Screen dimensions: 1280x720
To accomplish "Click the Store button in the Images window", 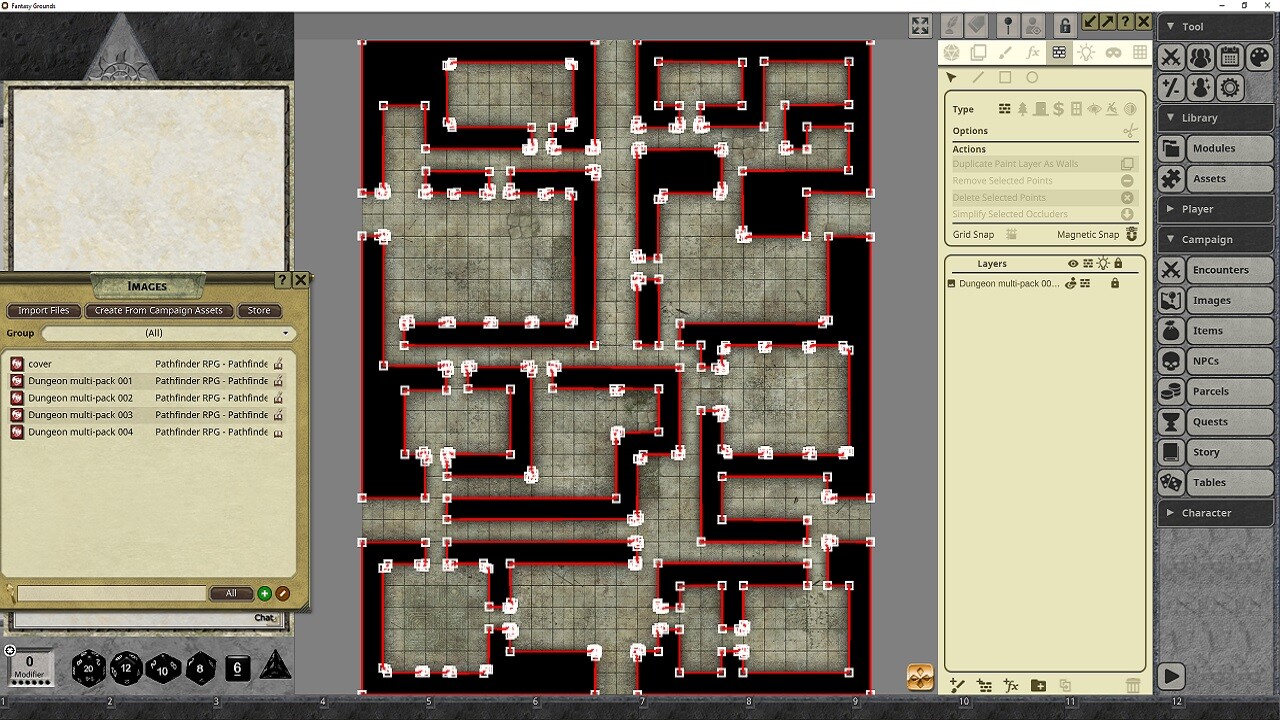I will click(x=259, y=311).
